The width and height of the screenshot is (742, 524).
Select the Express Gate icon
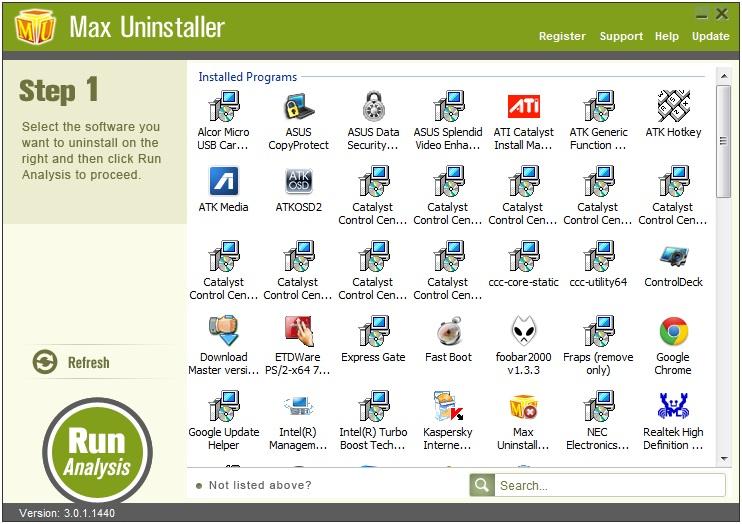tap(374, 331)
